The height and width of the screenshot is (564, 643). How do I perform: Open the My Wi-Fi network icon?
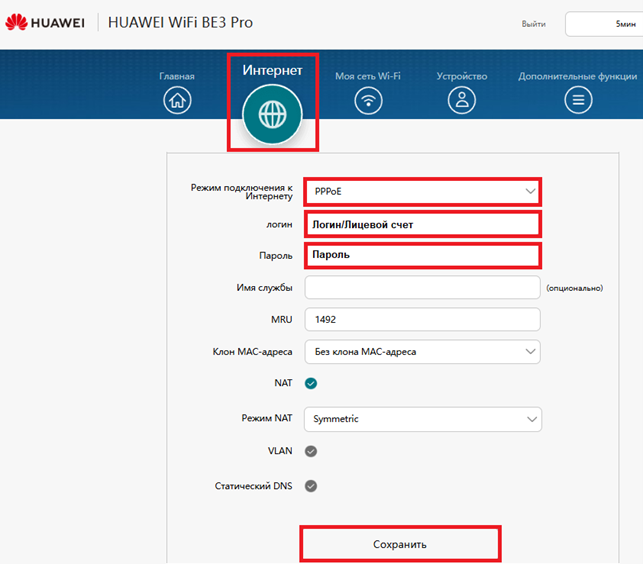pyautogui.click(x=370, y=99)
